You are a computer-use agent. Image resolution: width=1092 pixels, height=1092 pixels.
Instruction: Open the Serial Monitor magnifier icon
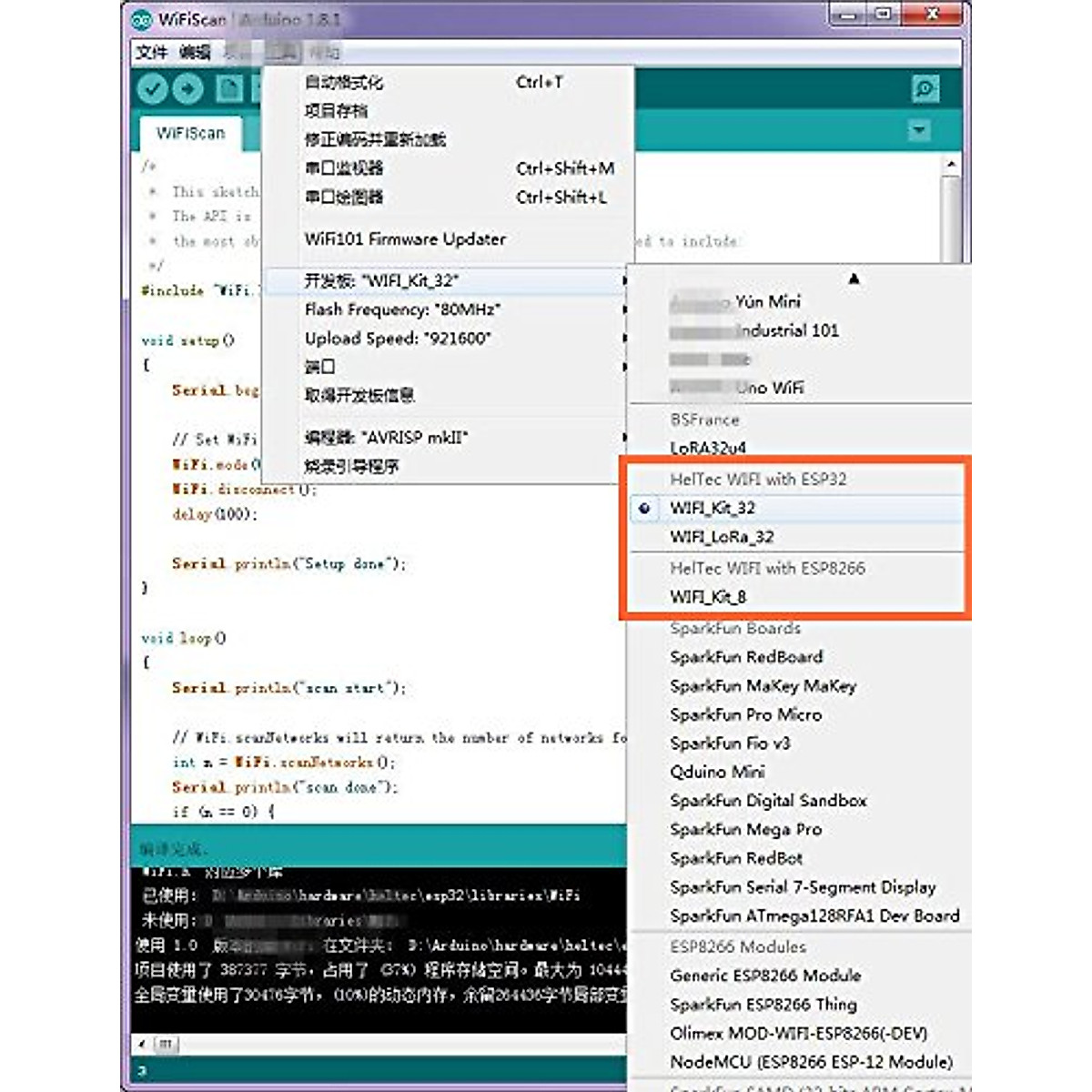pos(925,89)
